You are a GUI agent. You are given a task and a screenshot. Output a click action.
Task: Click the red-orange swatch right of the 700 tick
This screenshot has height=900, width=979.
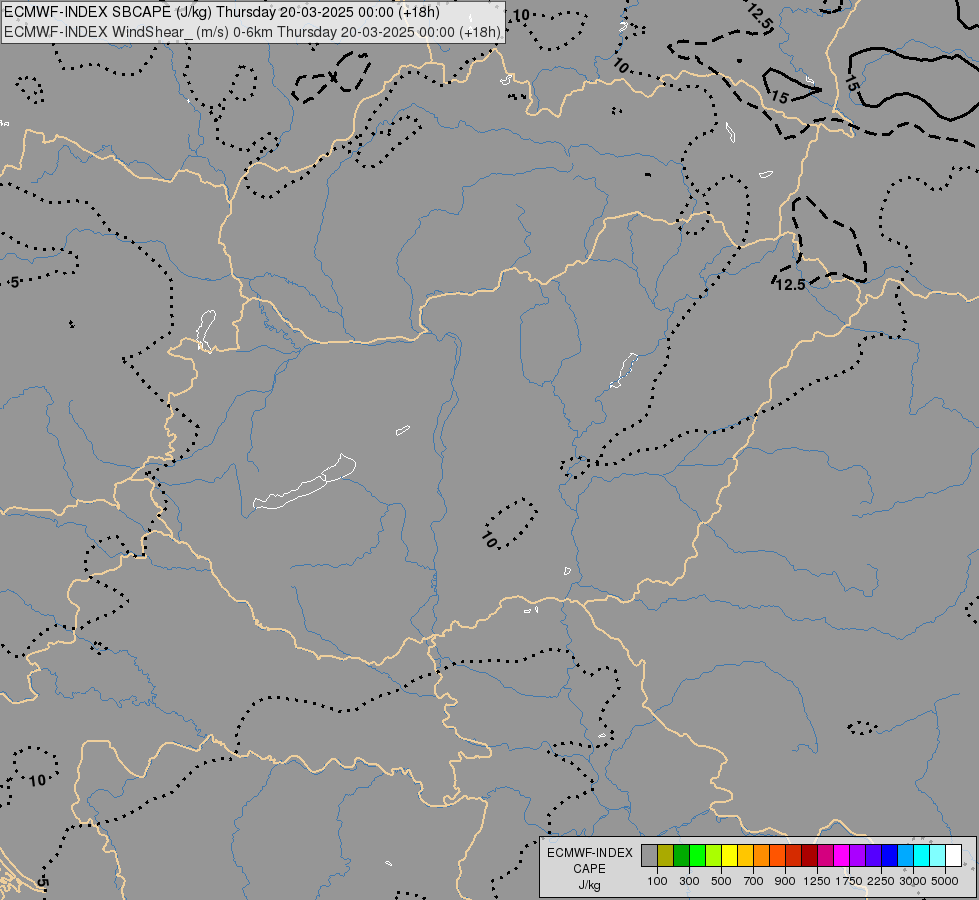(778, 856)
